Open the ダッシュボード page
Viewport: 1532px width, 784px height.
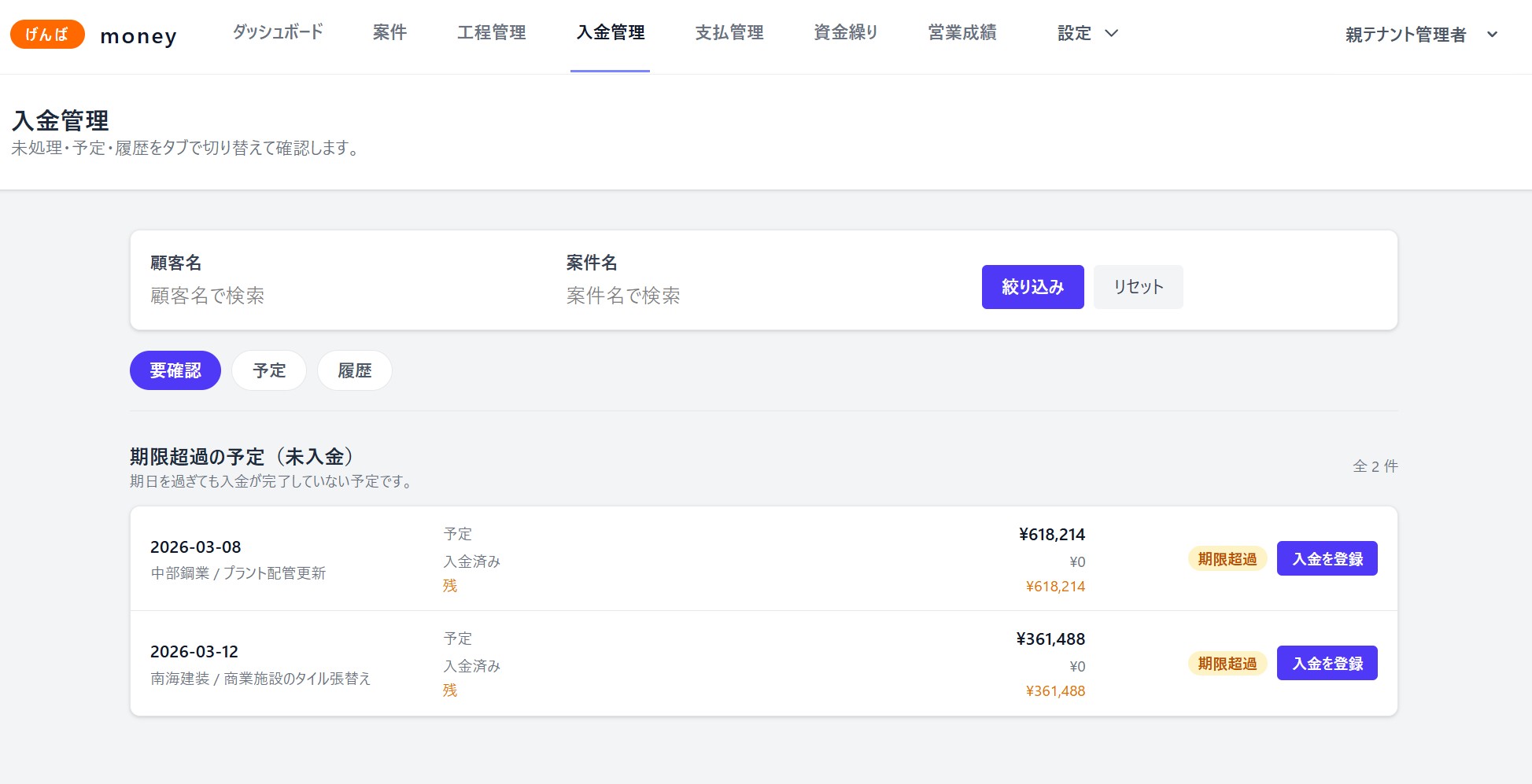(x=276, y=33)
